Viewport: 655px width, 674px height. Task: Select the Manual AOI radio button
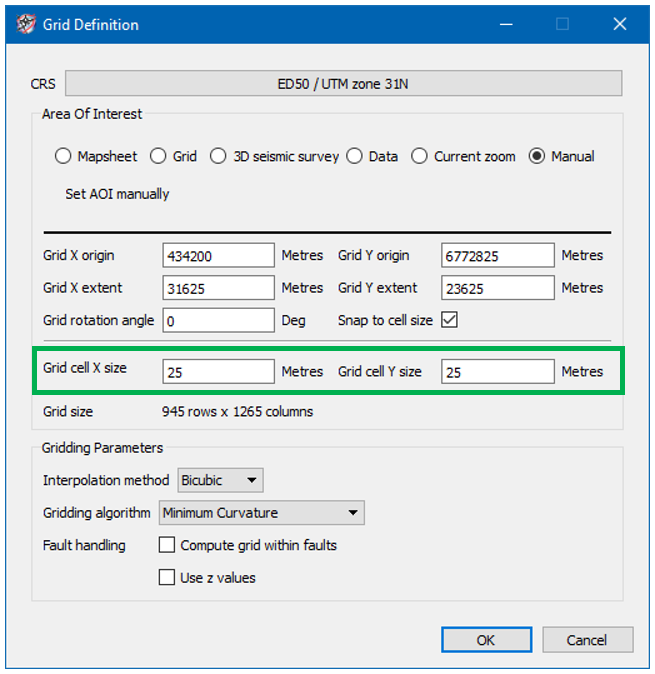click(x=538, y=156)
